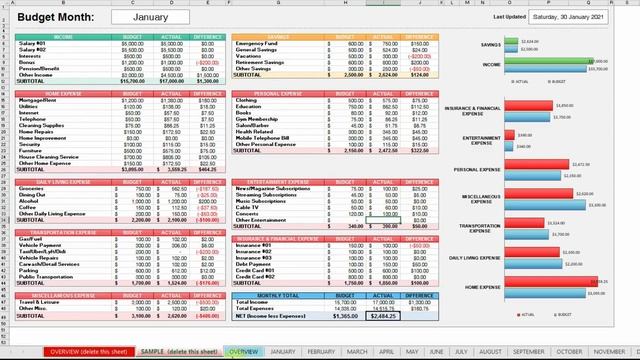Select the Total Expenses row label
The height and width of the screenshot is (360, 640).
[255, 308]
